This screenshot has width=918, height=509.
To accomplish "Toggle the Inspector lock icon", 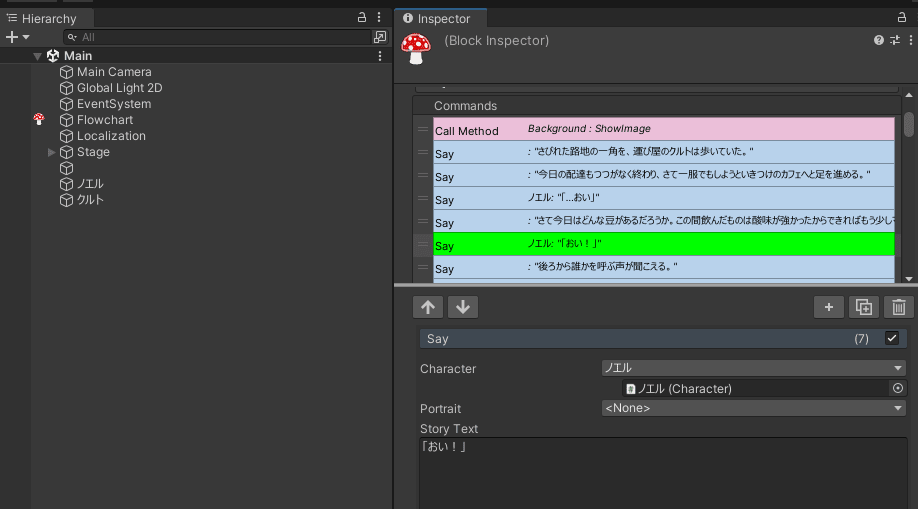I will point(902,18).
